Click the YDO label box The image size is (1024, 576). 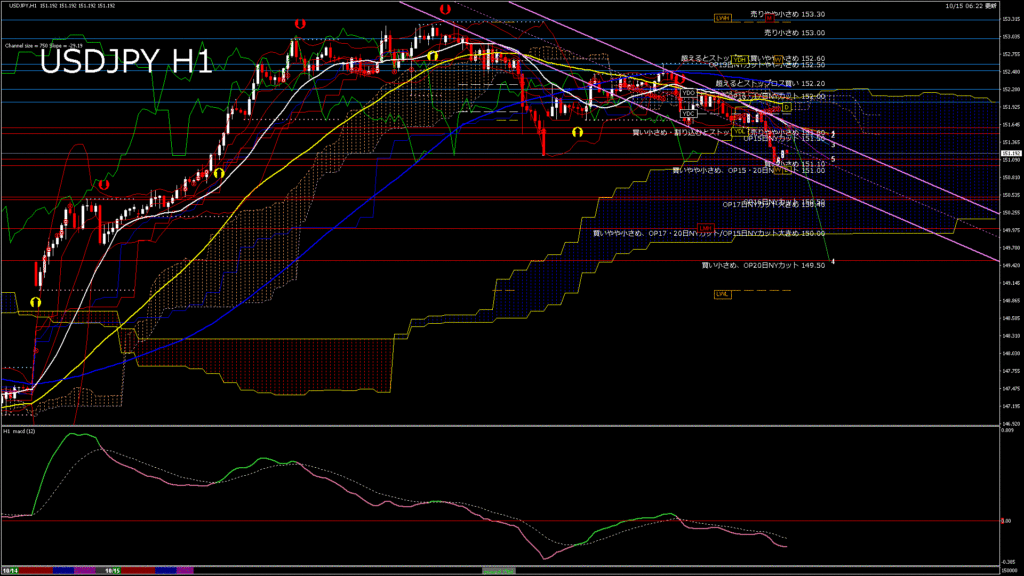point(688,92)
